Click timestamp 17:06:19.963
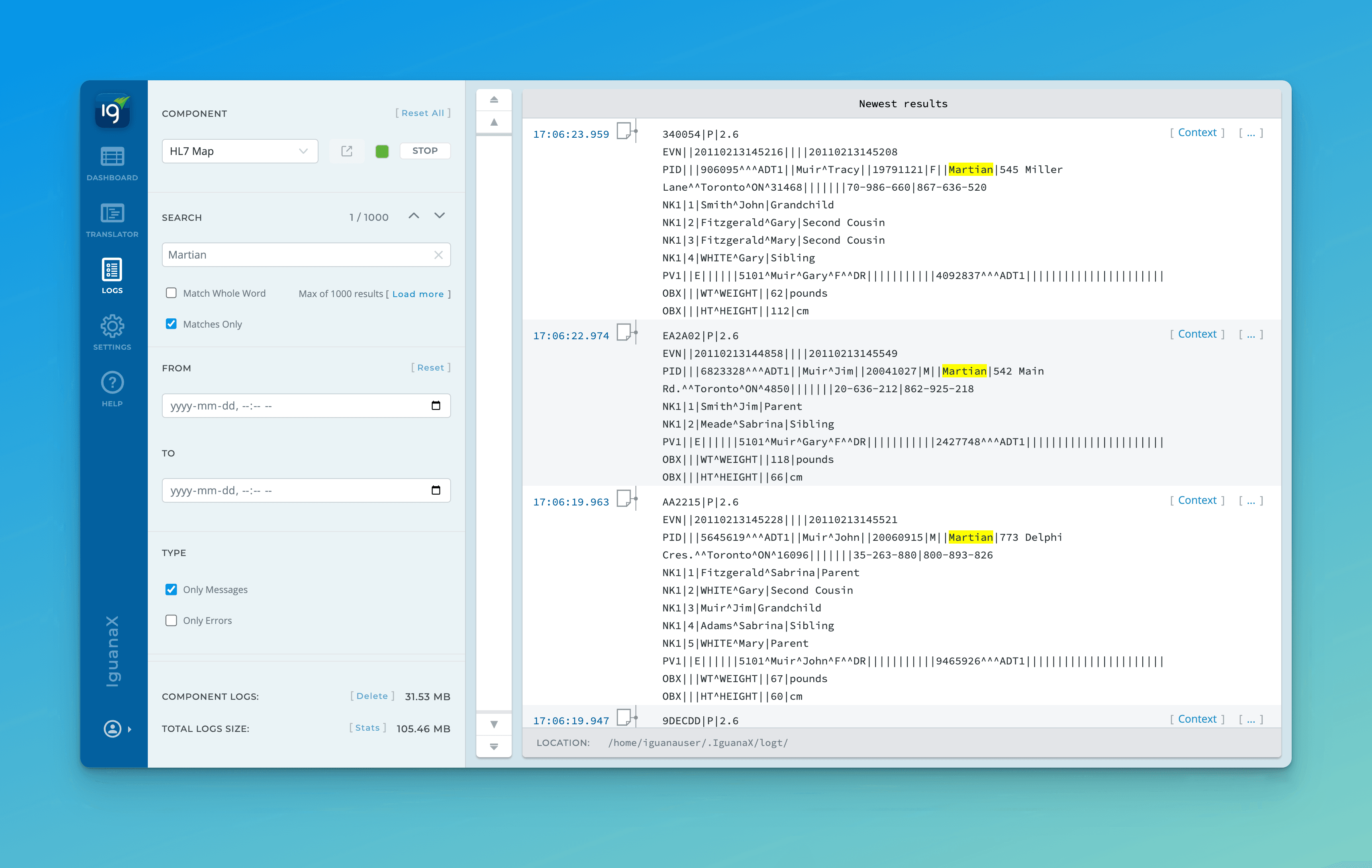The height and width of the screenshot is (868, 1372). pos(571,502)
